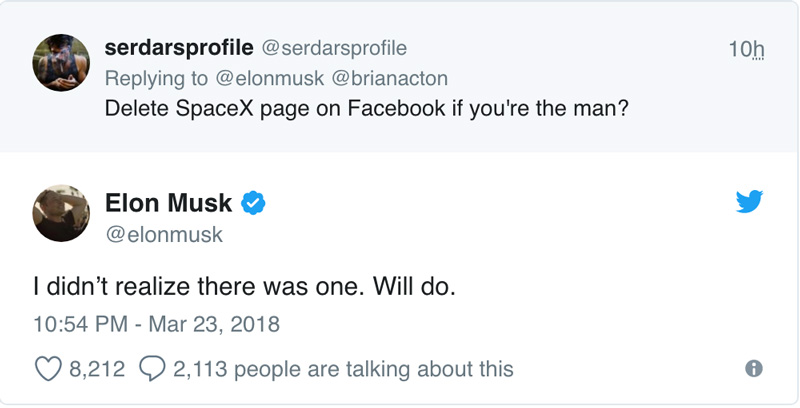800x408 pixels.
Task: Click the Twitter bird logo icon
Action: [x=749, y=202]
